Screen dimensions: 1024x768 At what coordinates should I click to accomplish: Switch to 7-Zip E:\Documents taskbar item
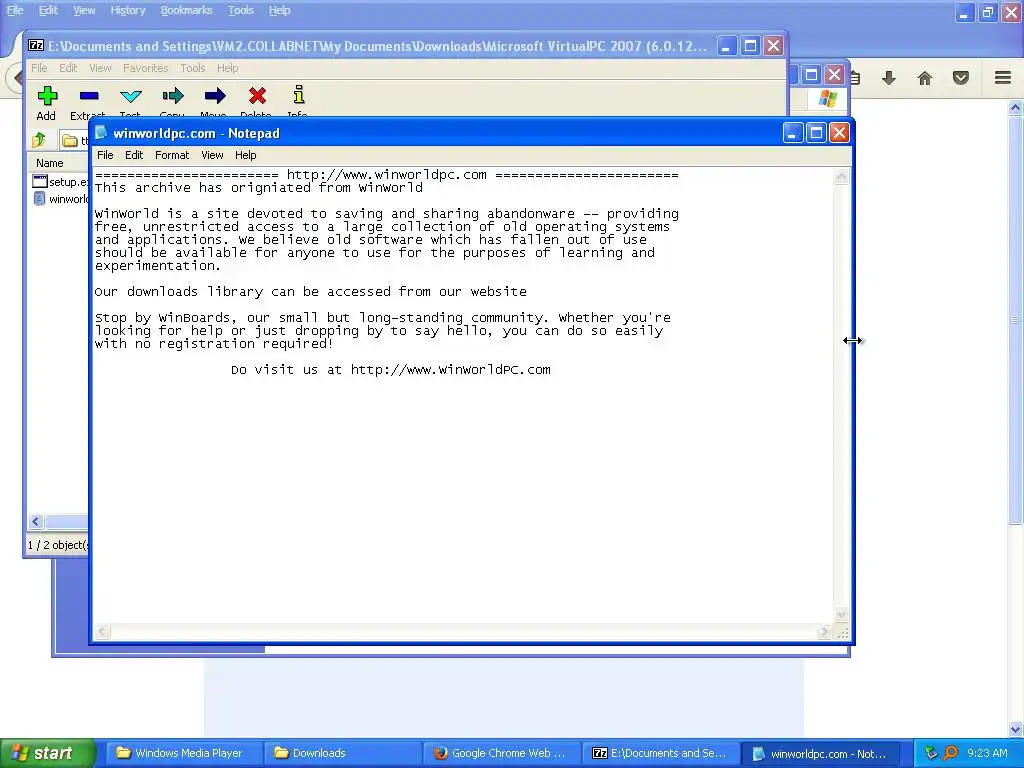click(661, 753)
